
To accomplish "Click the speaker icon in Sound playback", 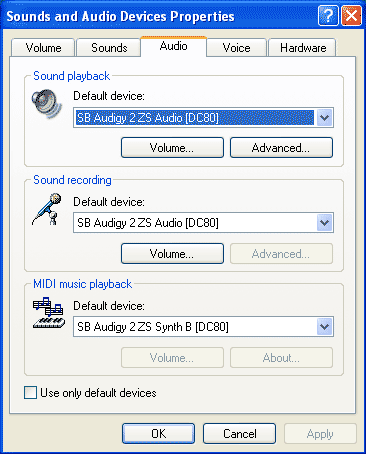I will [x=47, y=104].
